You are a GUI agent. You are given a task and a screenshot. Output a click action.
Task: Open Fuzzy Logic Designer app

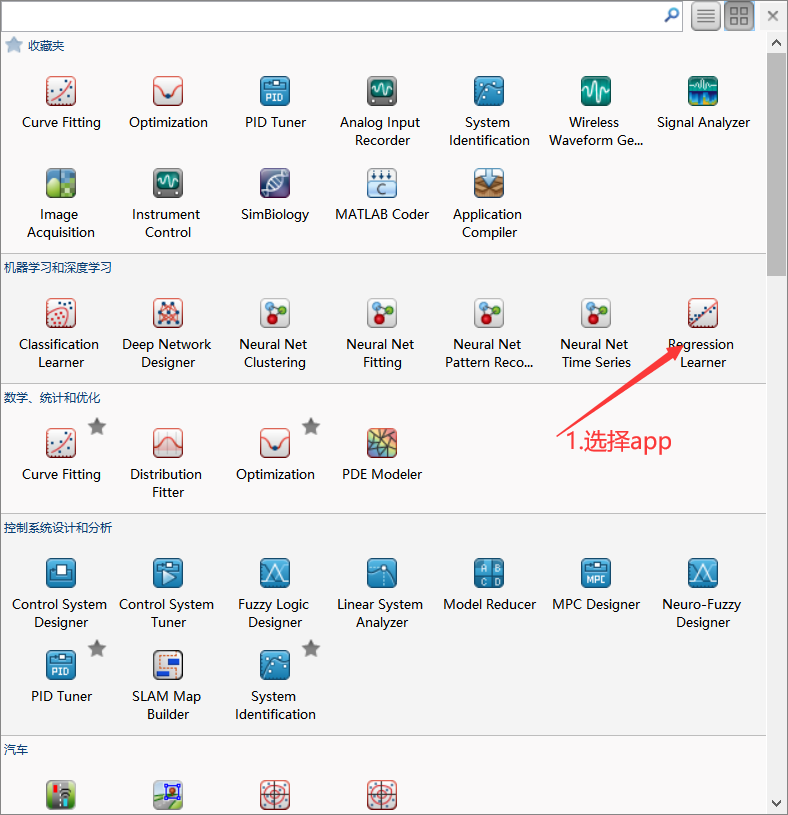pyautogui.click(x=275, y=594)
